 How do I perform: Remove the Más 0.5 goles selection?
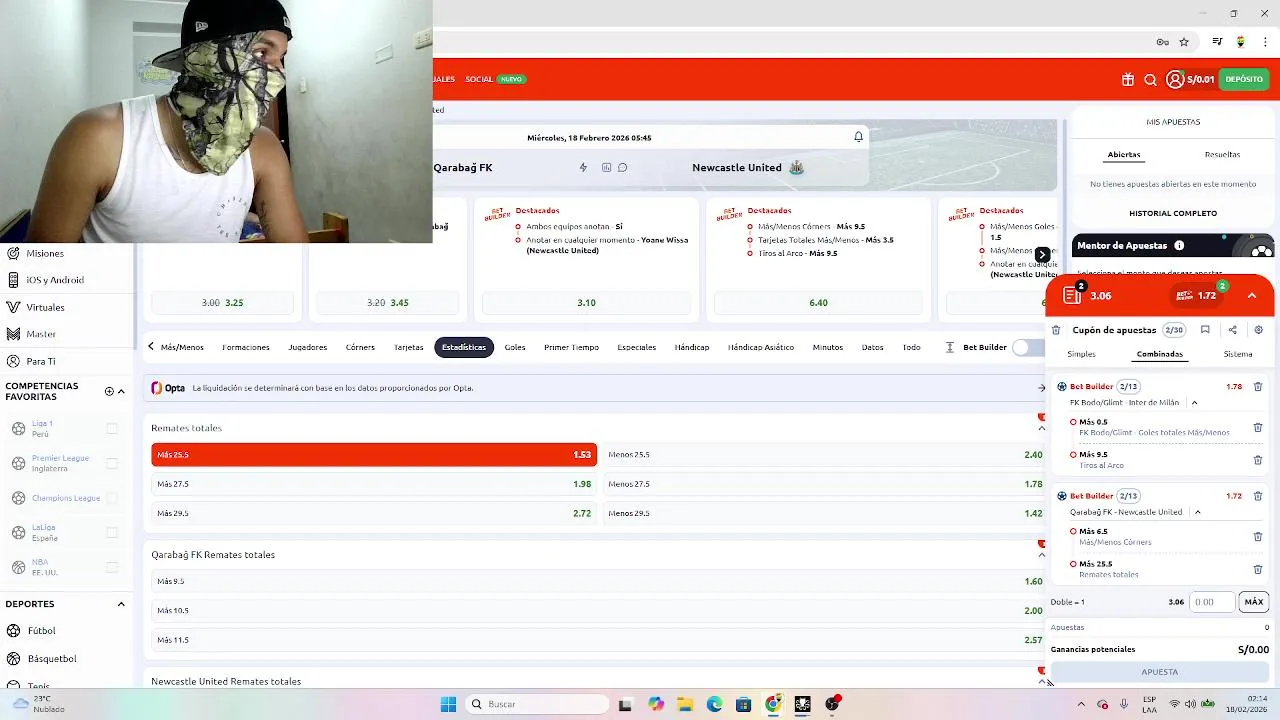coord(1258,427)
